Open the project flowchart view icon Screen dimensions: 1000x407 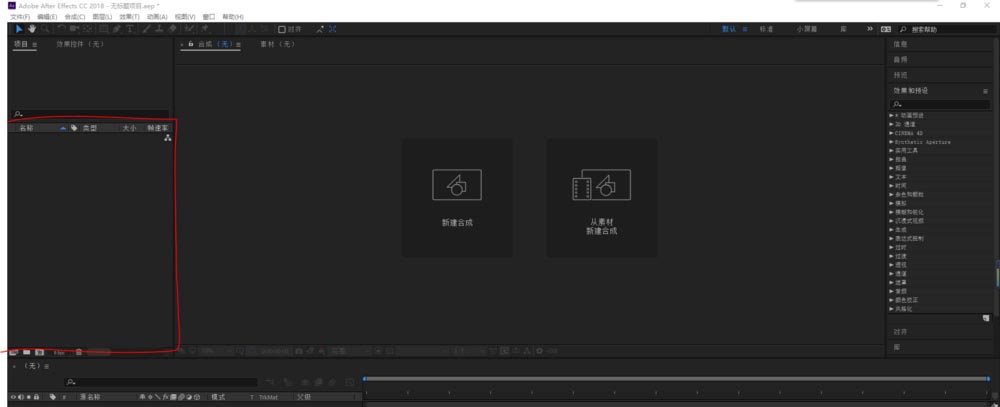[167, 138]
